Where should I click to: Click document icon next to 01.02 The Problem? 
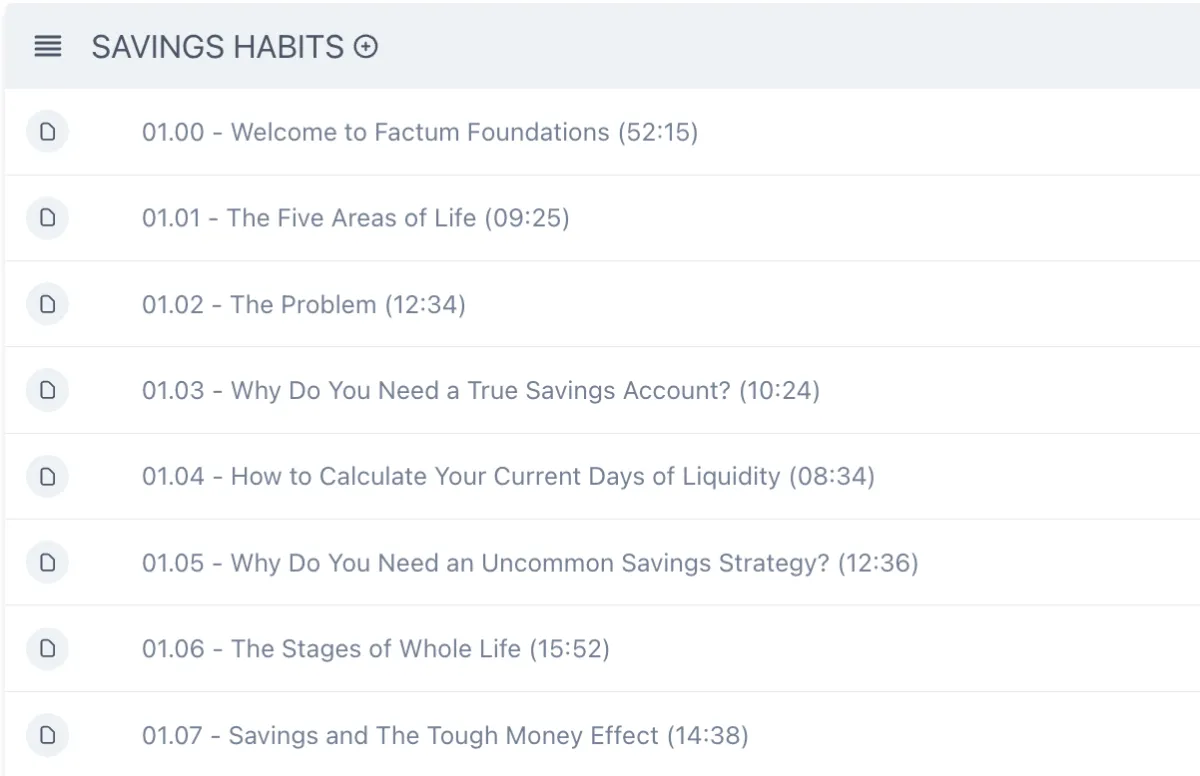(47, 303)
